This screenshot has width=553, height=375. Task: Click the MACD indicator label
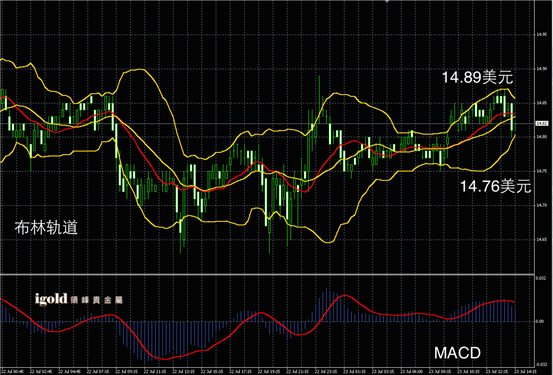[x=457, y=352]
